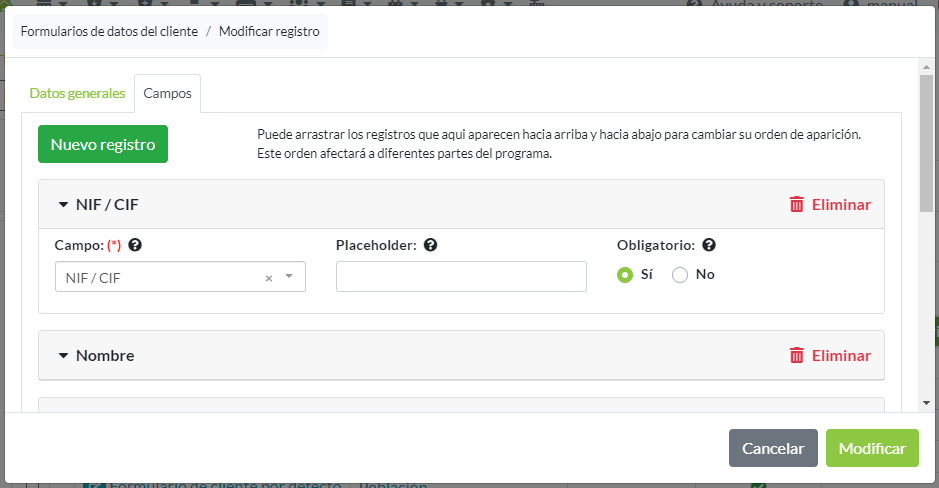Click the help icon next to Obligatorio
The width and height of the screenshot is (939, 488).
pos(709,245)
